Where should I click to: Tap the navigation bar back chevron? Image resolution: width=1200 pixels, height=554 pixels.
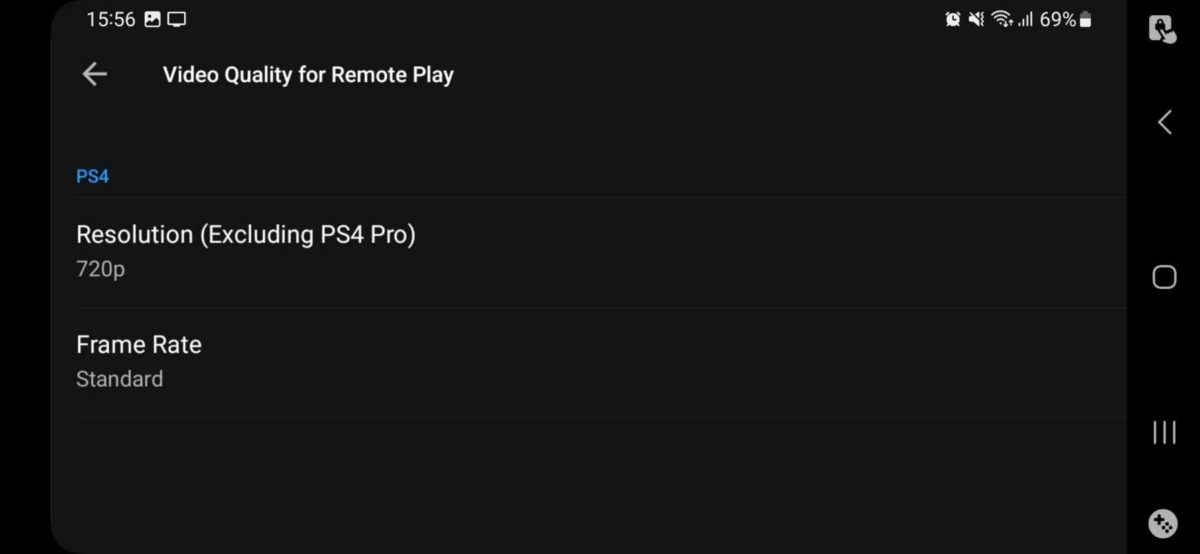tap(1164, 122)
